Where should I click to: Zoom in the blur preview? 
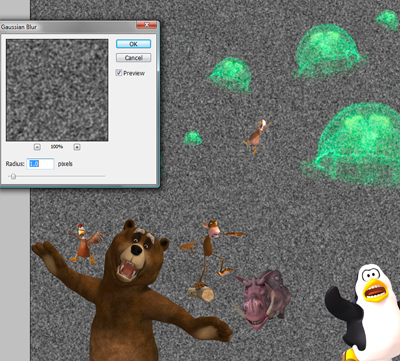click(x=77, y=147)
